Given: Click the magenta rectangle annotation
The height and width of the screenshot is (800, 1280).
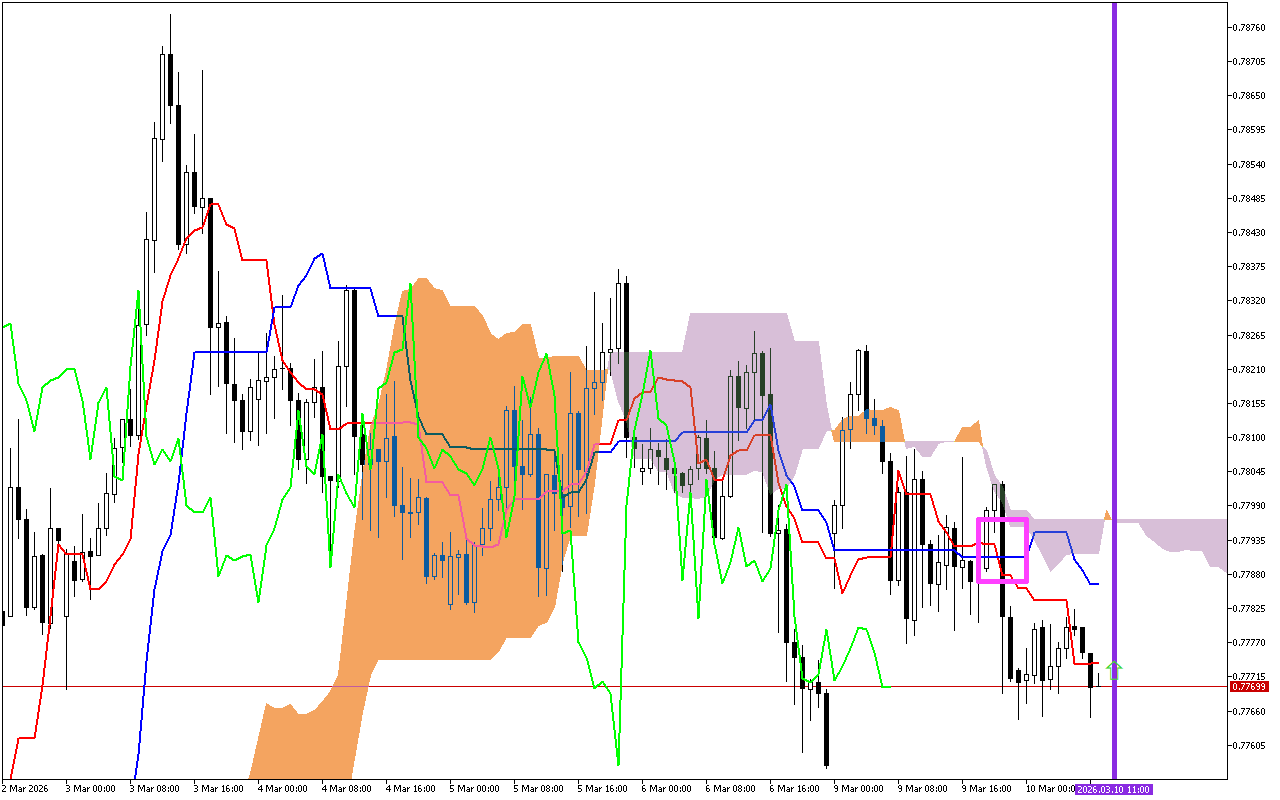Looking at the screenshot, I should 1003,520.
